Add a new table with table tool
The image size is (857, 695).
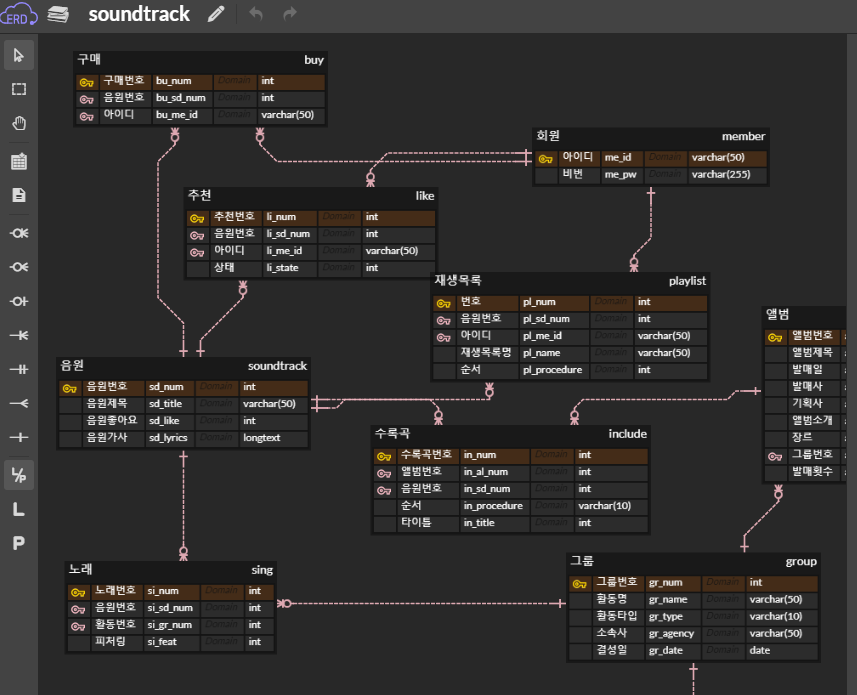19,162
